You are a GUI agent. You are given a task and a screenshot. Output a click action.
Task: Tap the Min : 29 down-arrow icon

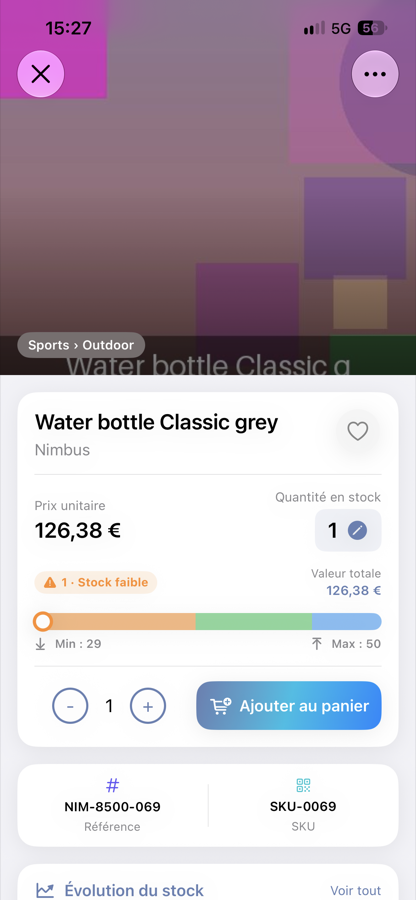tap(40, 644)
